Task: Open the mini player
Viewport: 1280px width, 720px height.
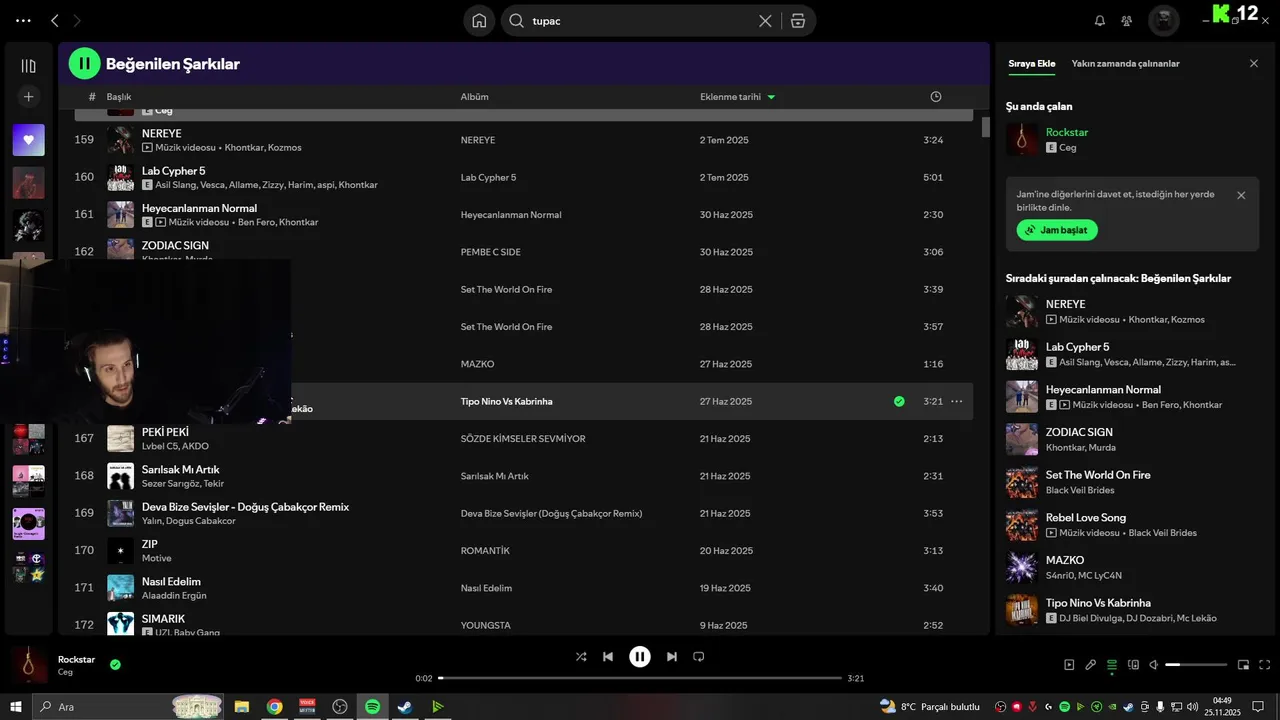Action: (x=1244, y=664)
